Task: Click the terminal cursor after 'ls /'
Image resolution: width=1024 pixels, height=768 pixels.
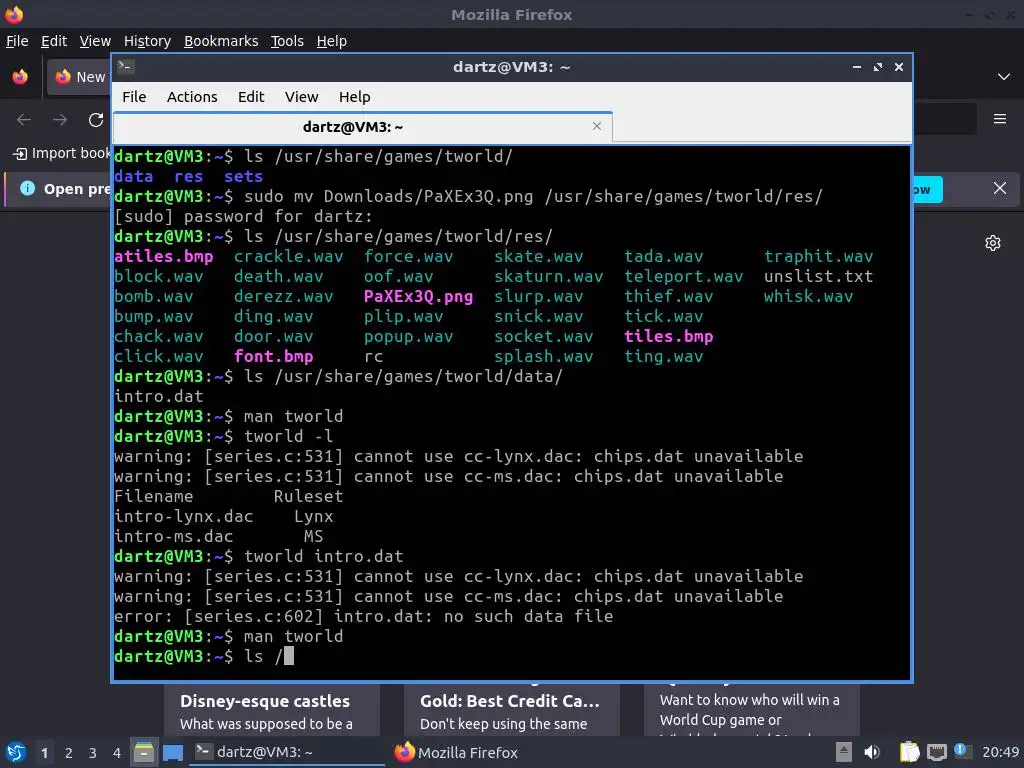Action: [x=289, y=656]
